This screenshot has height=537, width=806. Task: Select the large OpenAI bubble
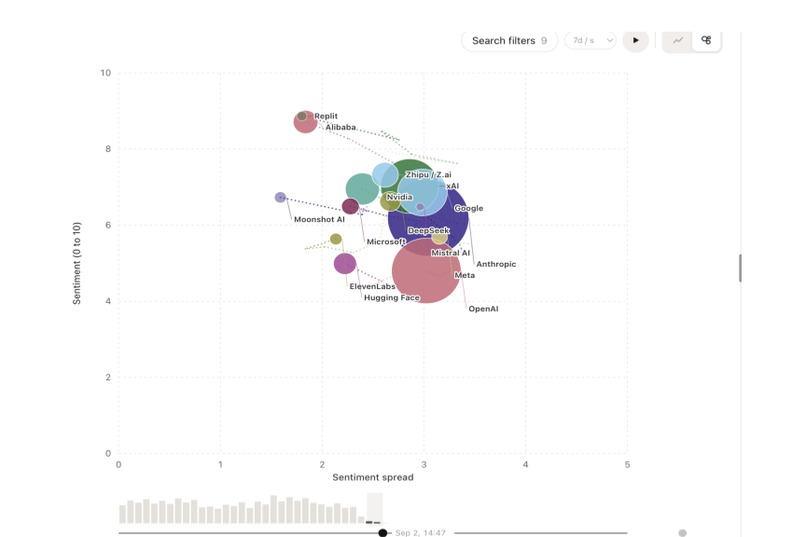pyautogui.click(x=426, y=270)
